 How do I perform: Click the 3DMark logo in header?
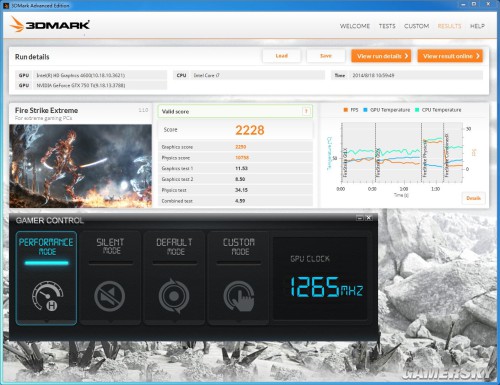(x=50, y=25)
